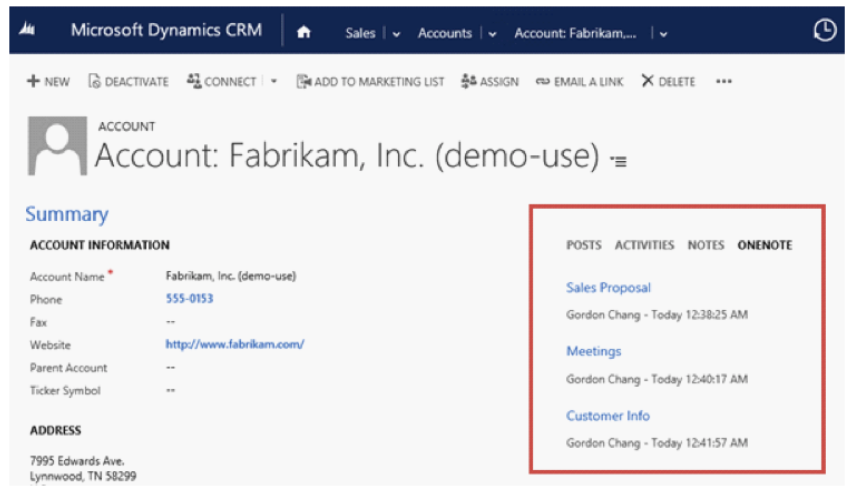The width and height of the screenshot is (854, 496).
Task: Click the ADDRESS heading
Action: point(56,430)
